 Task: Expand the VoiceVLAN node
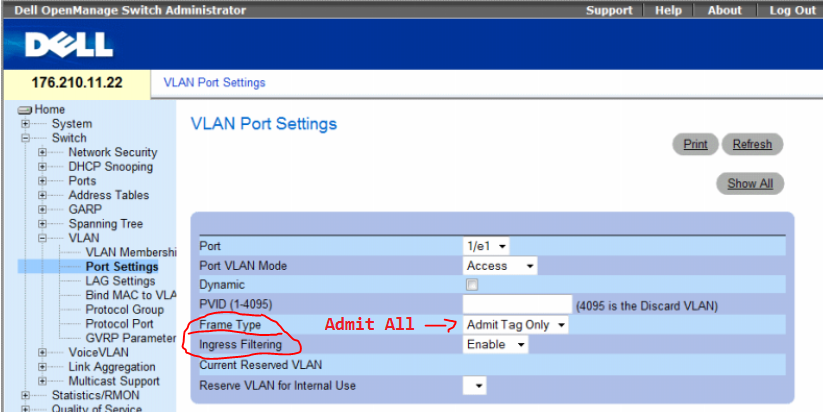[x=42, y=353]
